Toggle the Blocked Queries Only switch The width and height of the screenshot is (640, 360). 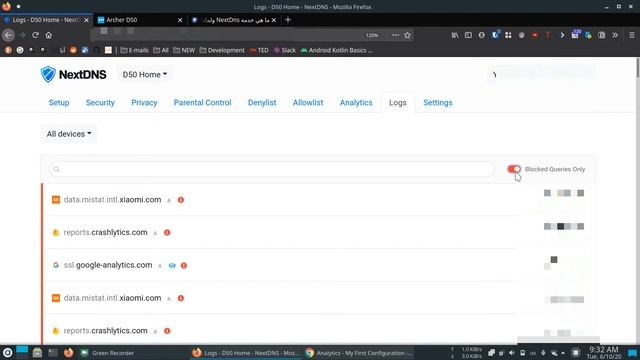(514, 169)
